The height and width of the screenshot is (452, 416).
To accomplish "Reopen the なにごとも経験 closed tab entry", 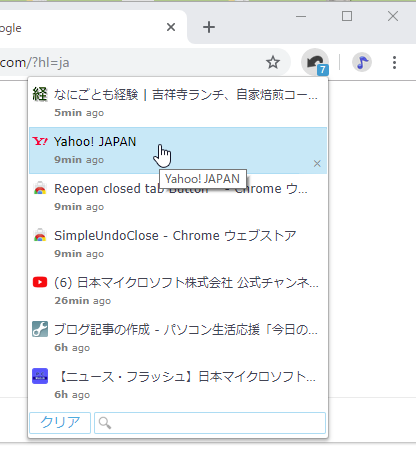I will (x=178, y=103).
